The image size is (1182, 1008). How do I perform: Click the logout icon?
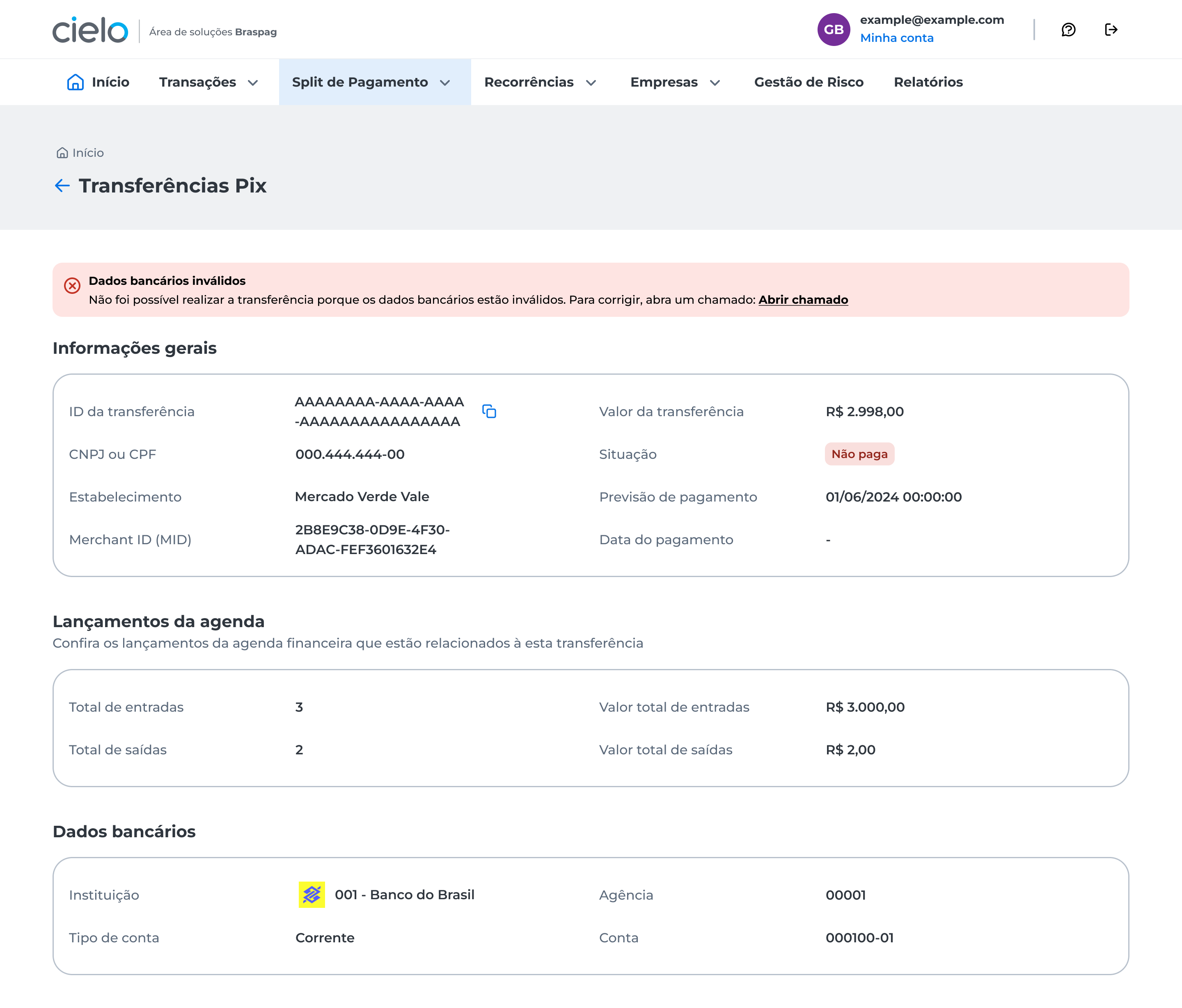click(1111, 30)
